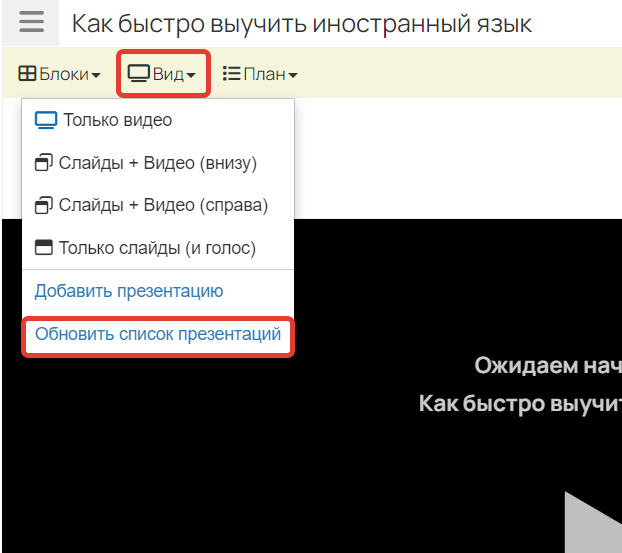Switch to Только слайды (и голос) mode
Image resolution: width=622 pixels, height=553 pixels.
(x=157, y=248)
